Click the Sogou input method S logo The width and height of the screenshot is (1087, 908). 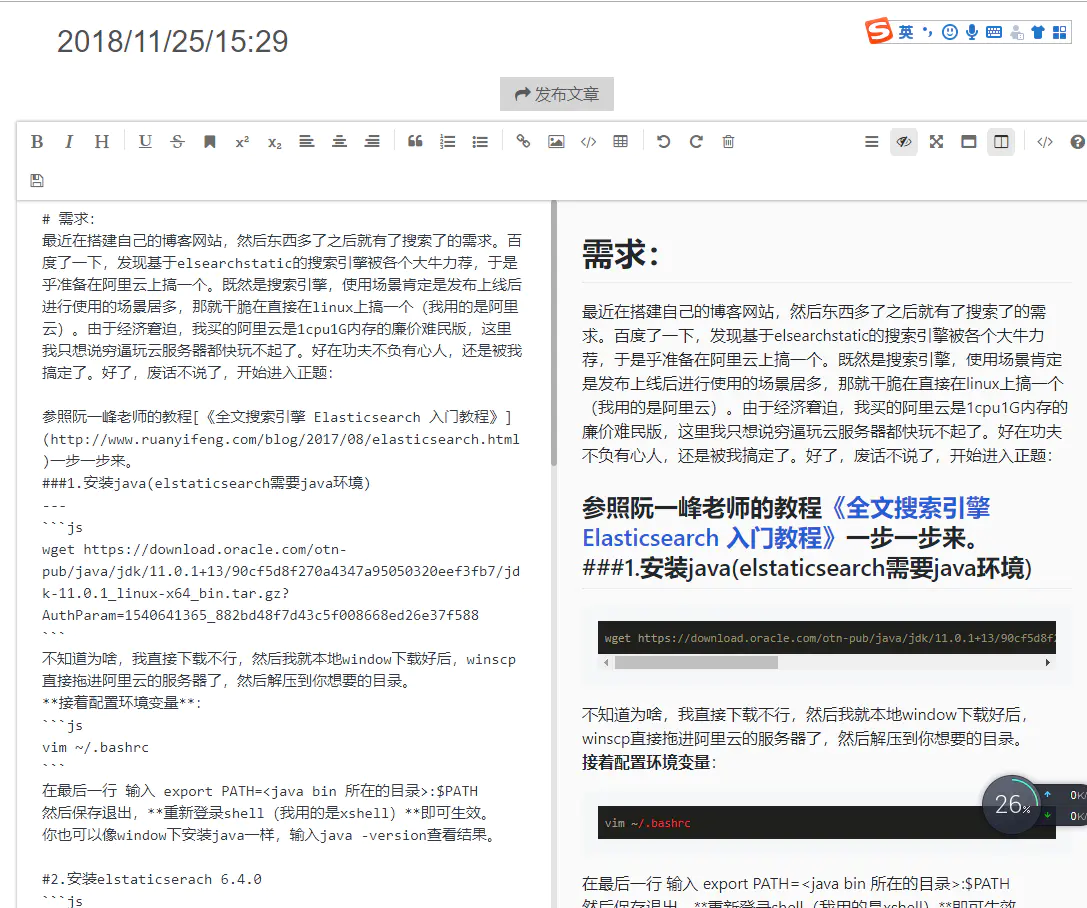pyautogui.click(x=878, y=31)
